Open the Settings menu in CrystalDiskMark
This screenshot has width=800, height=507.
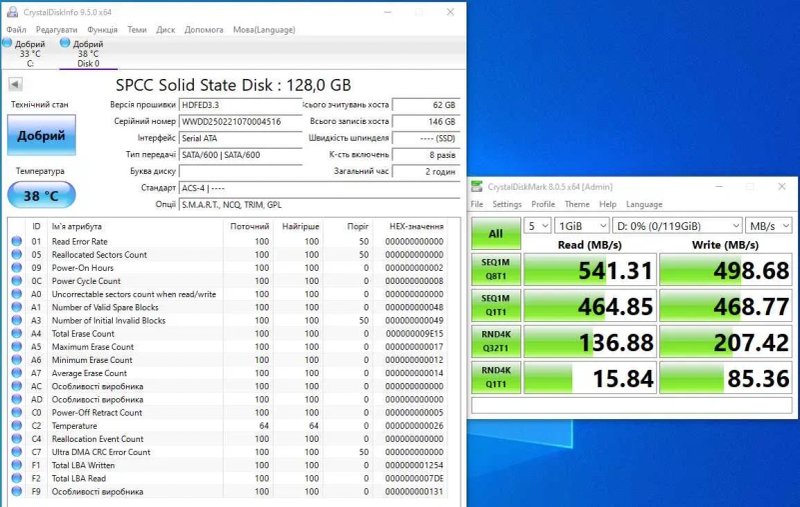pyautogui.click(x=507, y=204)
